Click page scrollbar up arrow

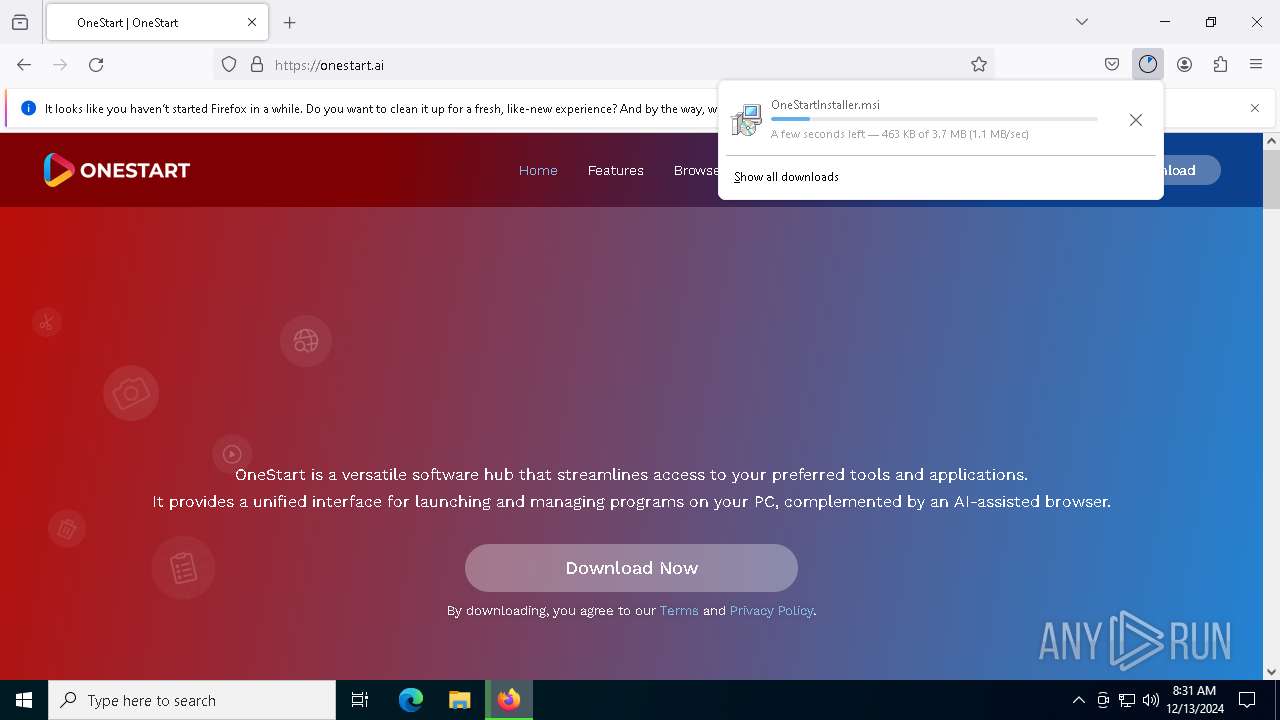click(x=1271, y=141)
